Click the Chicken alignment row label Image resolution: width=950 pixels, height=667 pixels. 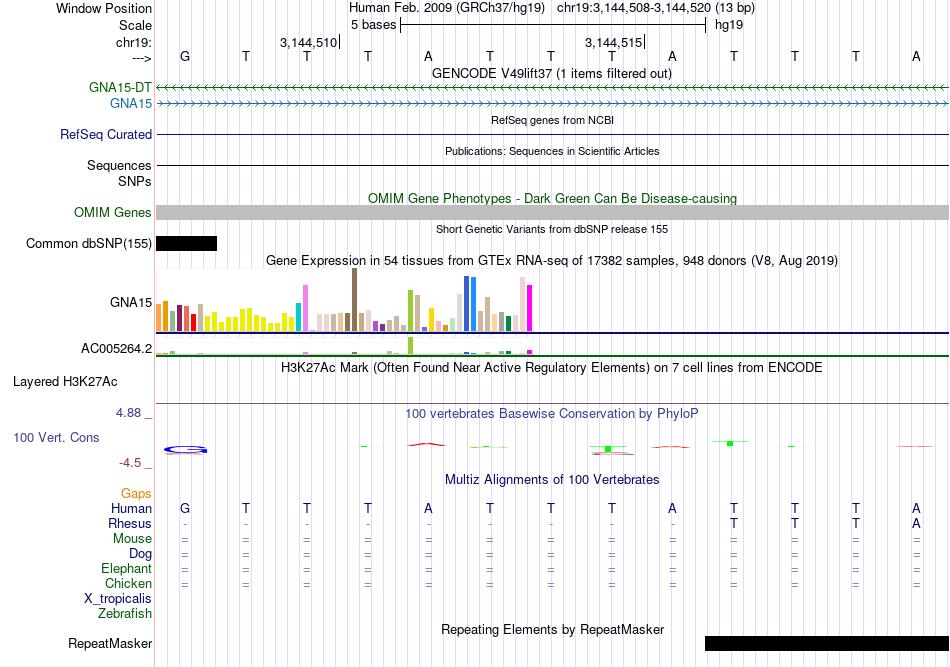click(x=128, y=583)
